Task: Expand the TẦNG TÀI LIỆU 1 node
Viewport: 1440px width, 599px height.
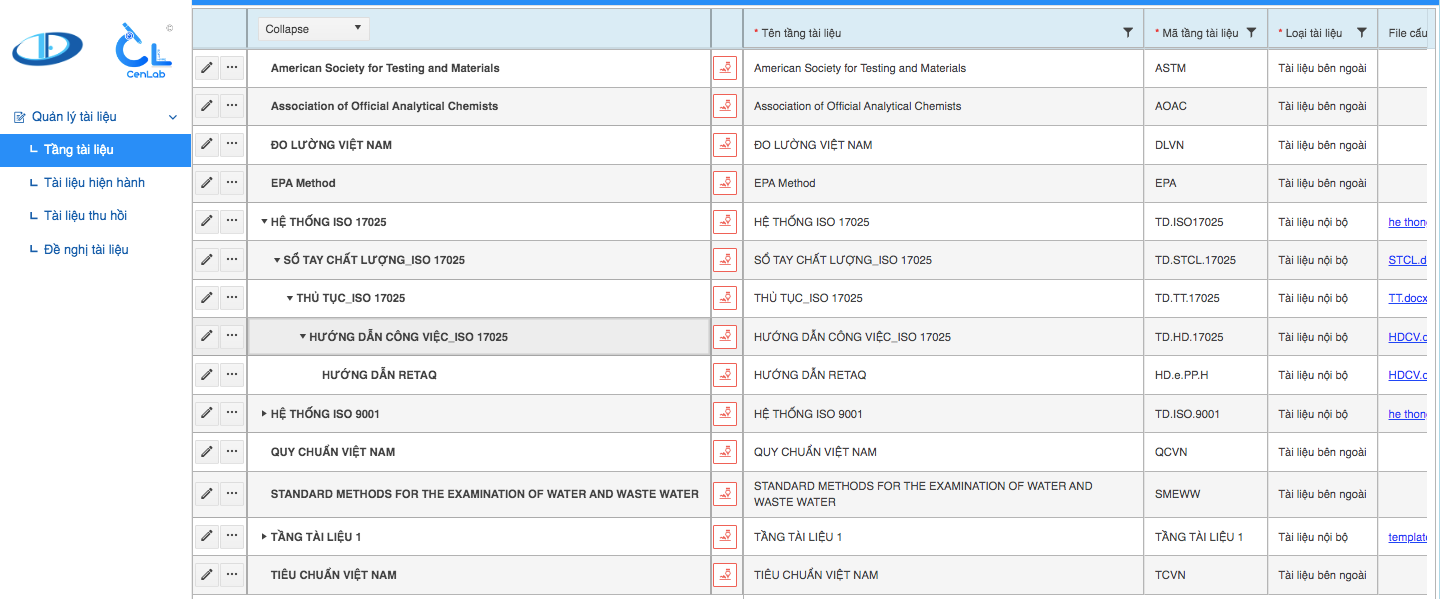Action: point(264,537)
